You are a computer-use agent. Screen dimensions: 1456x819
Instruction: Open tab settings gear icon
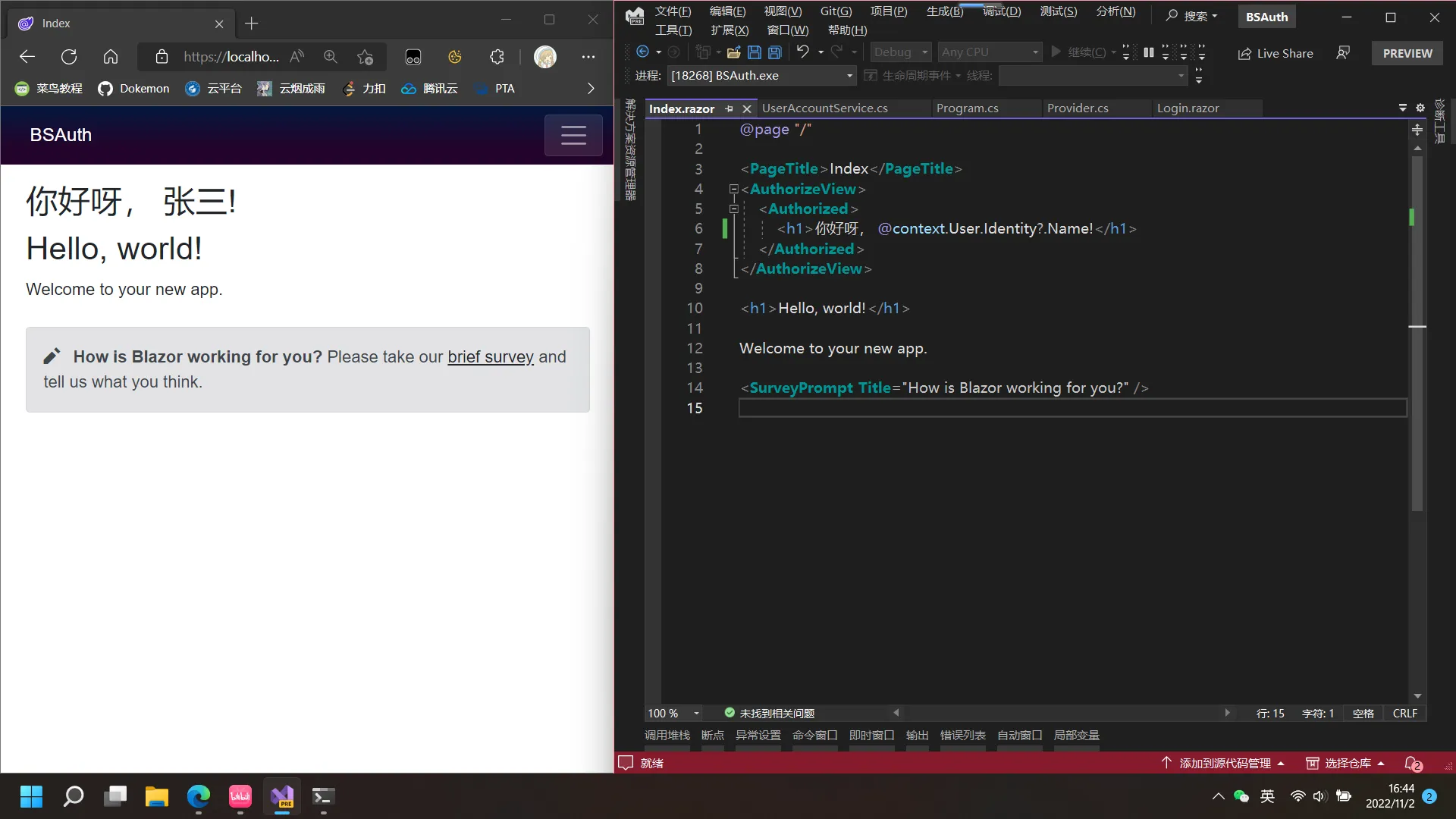pyautogui.click(x=1420, y=108)
